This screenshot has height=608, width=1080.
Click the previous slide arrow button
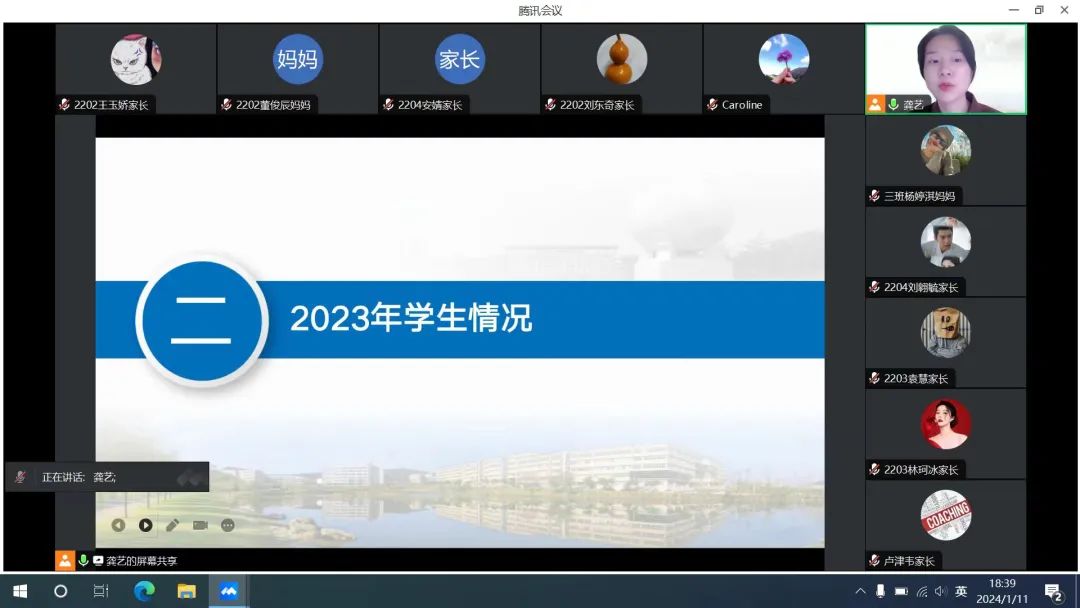click(118, 525)
